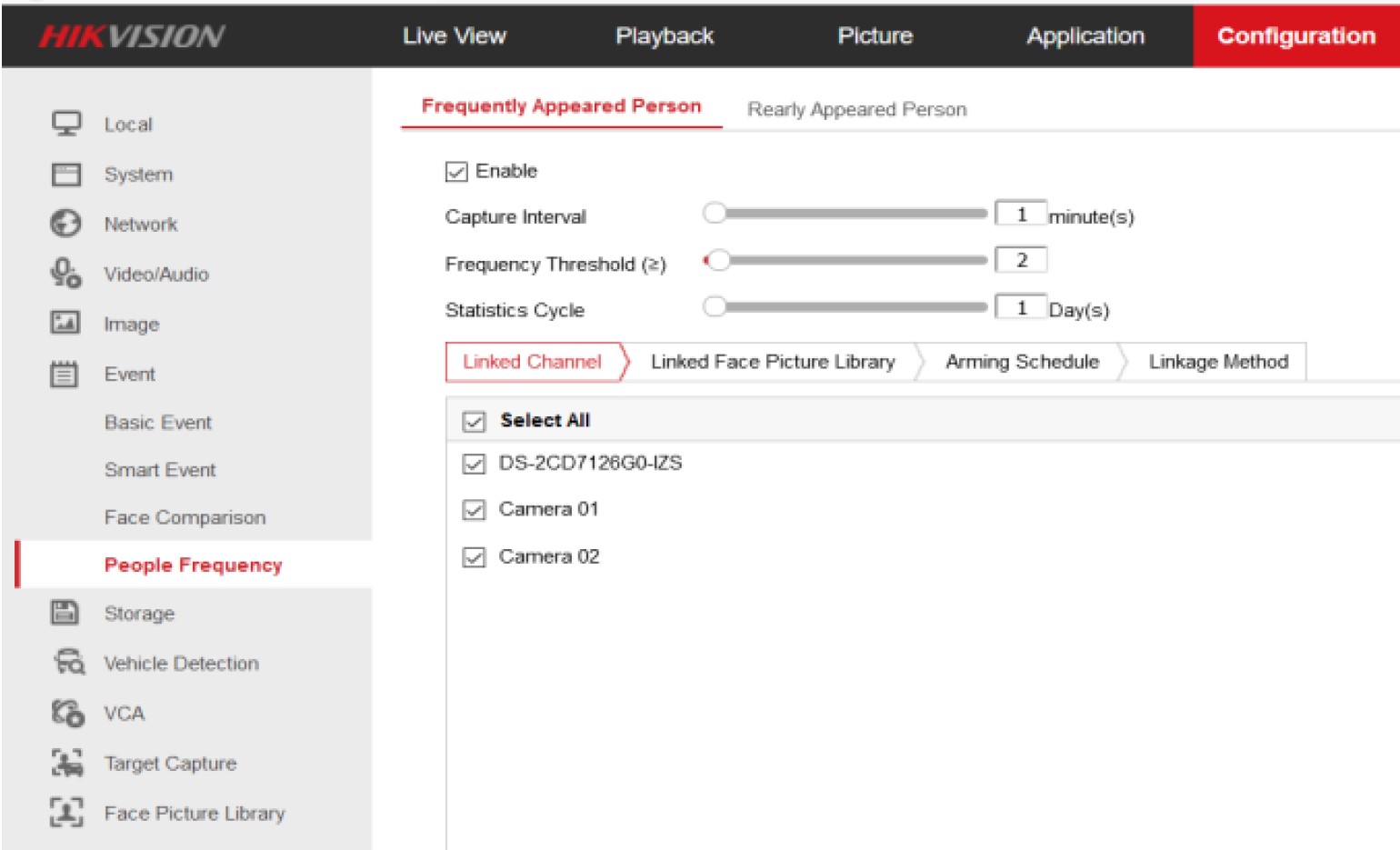Collapse the Event section in sidebar
1400x850 pixels.
point(129,374)
